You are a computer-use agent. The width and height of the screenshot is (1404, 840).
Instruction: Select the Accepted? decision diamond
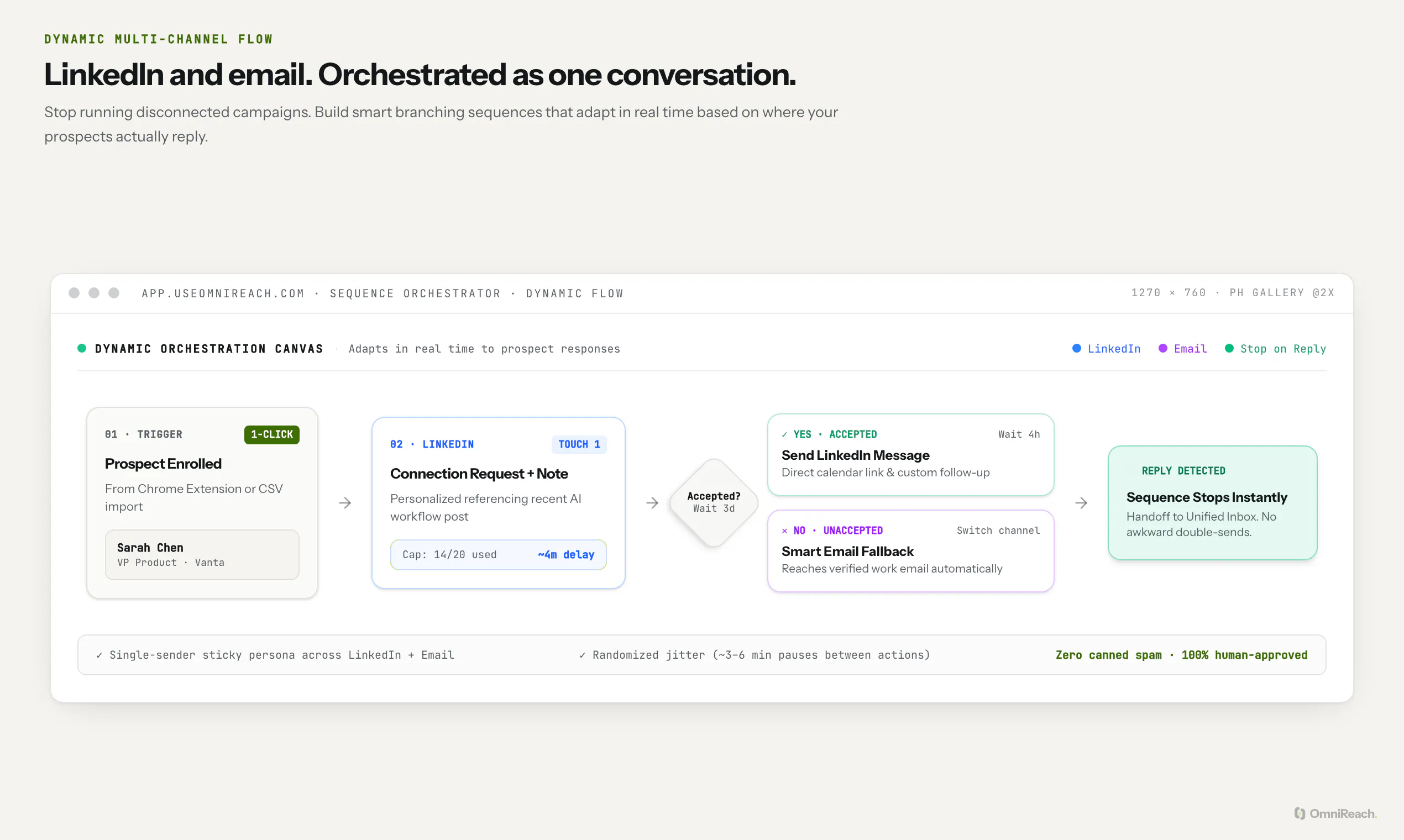coord(714,502)
